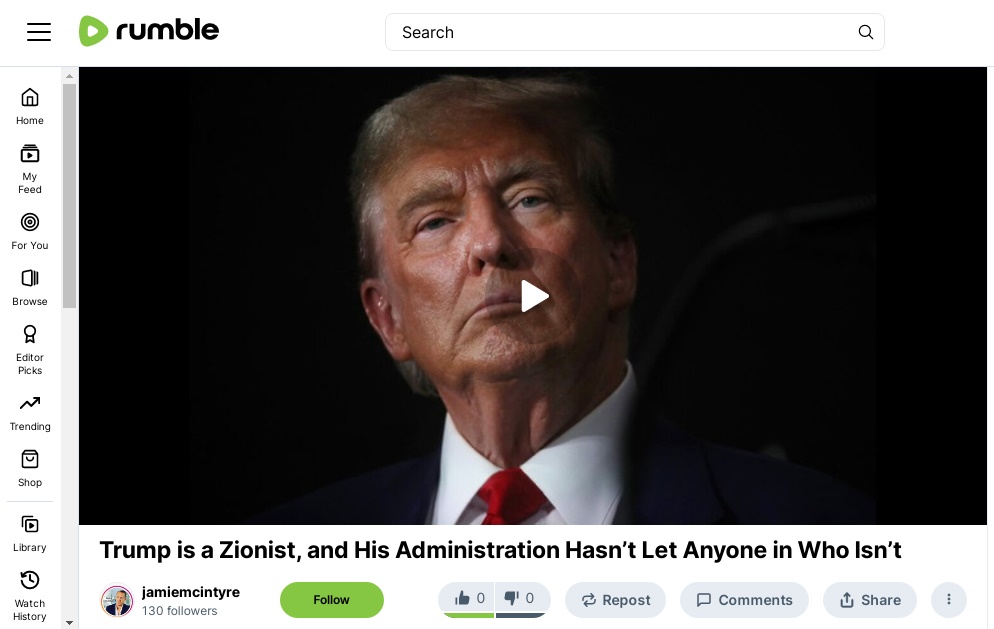994x629 pixels.
Task: Play the video
Action: tap(534, 296)
